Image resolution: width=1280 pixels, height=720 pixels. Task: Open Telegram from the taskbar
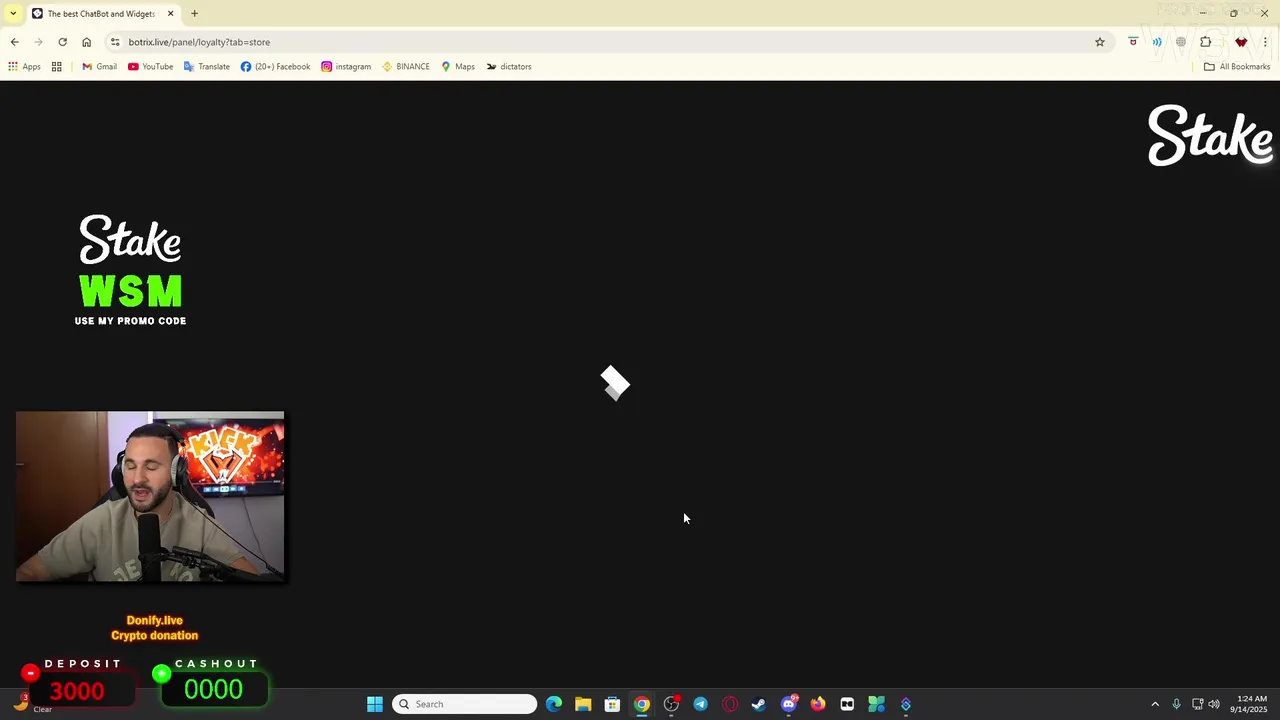click(x=700, y=704)
